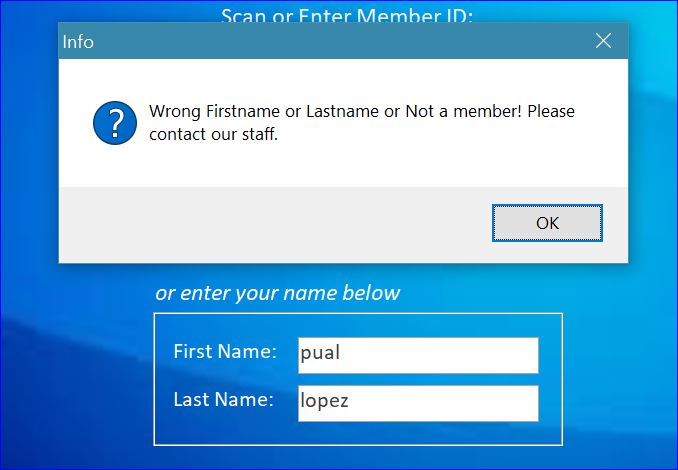Click the typed text "pual"
The width and height of the screenshot is (678, 470).
pos(320,352)
